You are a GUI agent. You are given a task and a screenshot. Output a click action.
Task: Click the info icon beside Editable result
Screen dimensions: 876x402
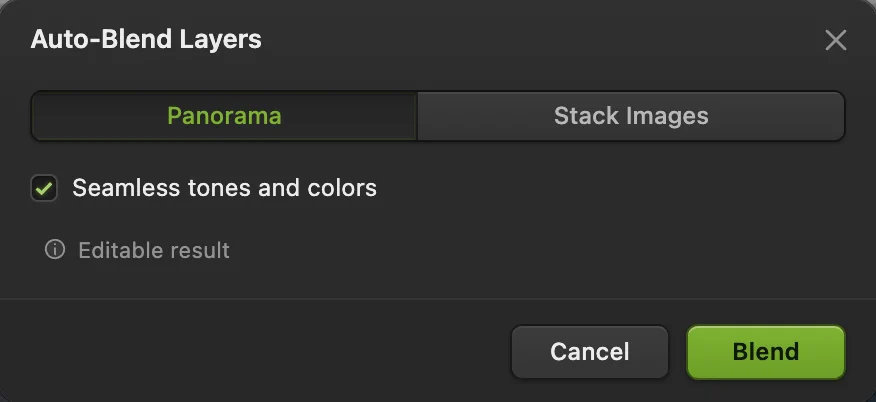(x=55, y=250)
